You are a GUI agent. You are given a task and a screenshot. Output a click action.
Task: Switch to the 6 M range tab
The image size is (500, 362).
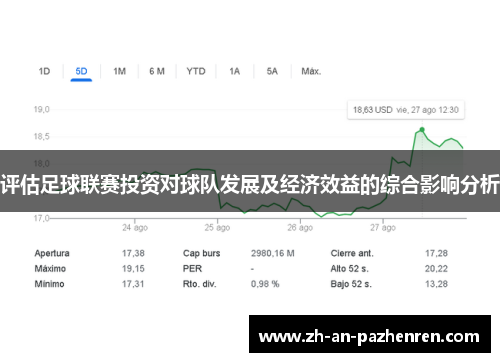(157, 71)
